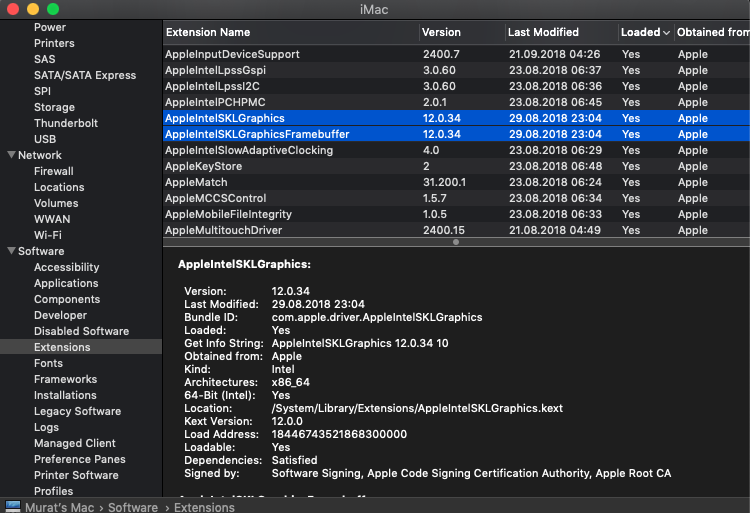
Task: Select the AppleInputDeviceSupport row
Action: pyautogui.click(x=456, y=54)
